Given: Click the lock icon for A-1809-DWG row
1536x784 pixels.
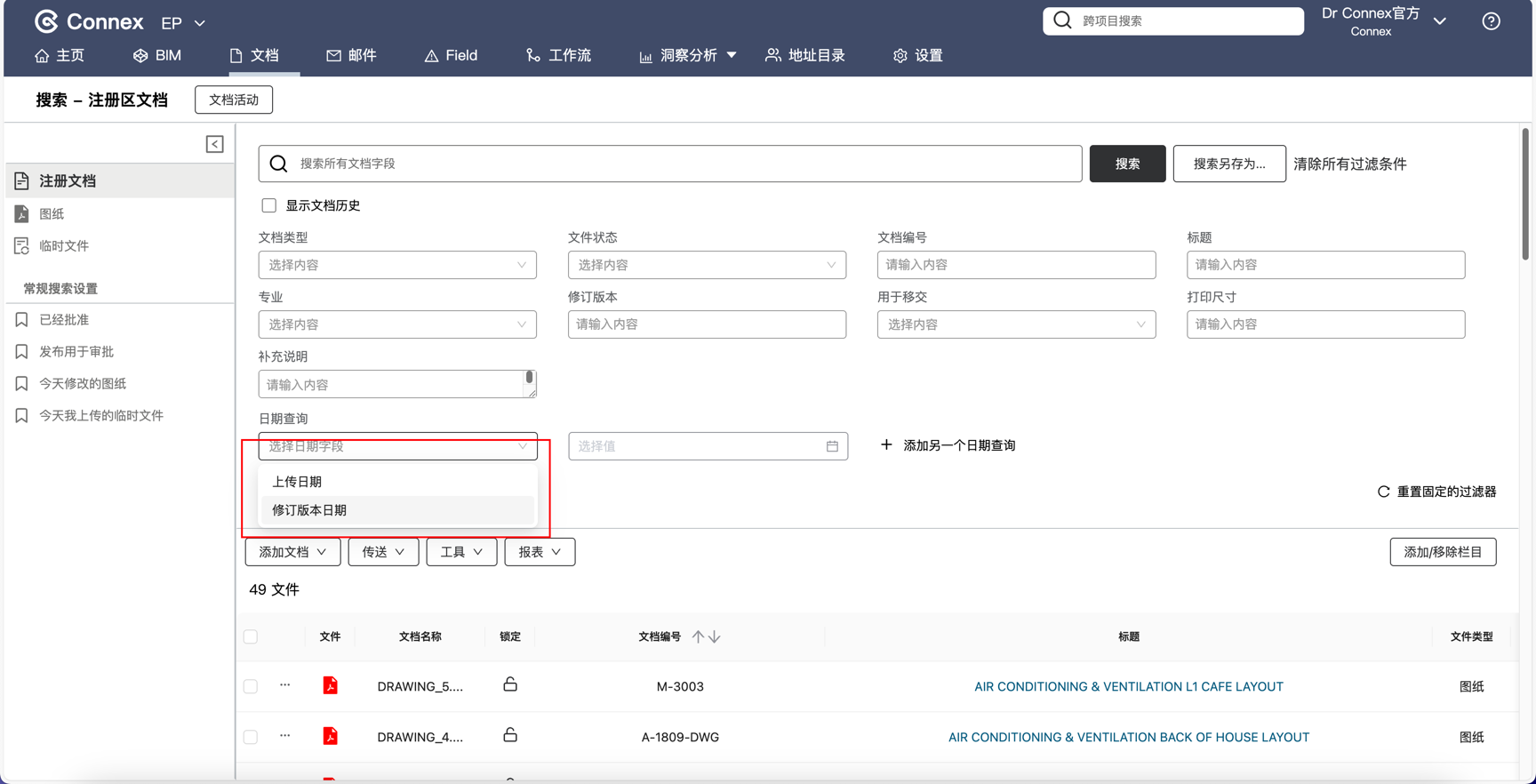Looking at the screenshot, I should (510, 735).
